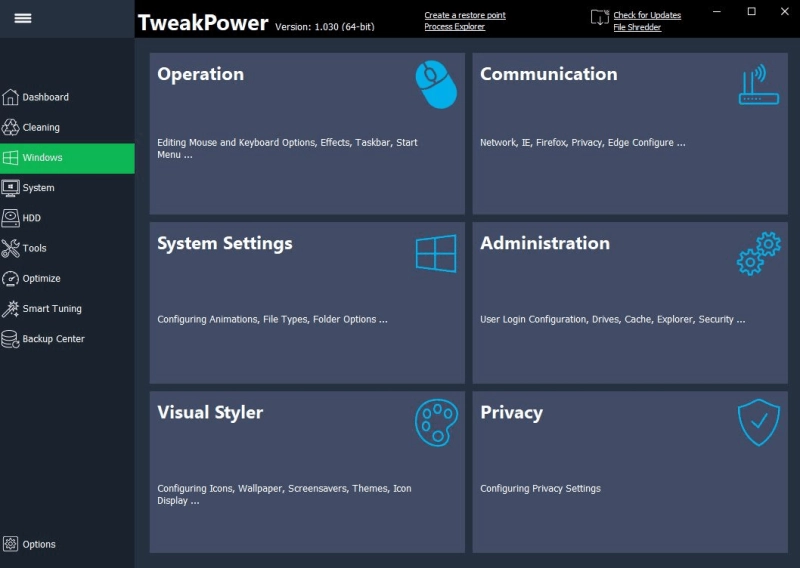The height and width of the screenshot is (568, 800).
Task: Click the Dashboard home icon
Action: tap(10, 97)
